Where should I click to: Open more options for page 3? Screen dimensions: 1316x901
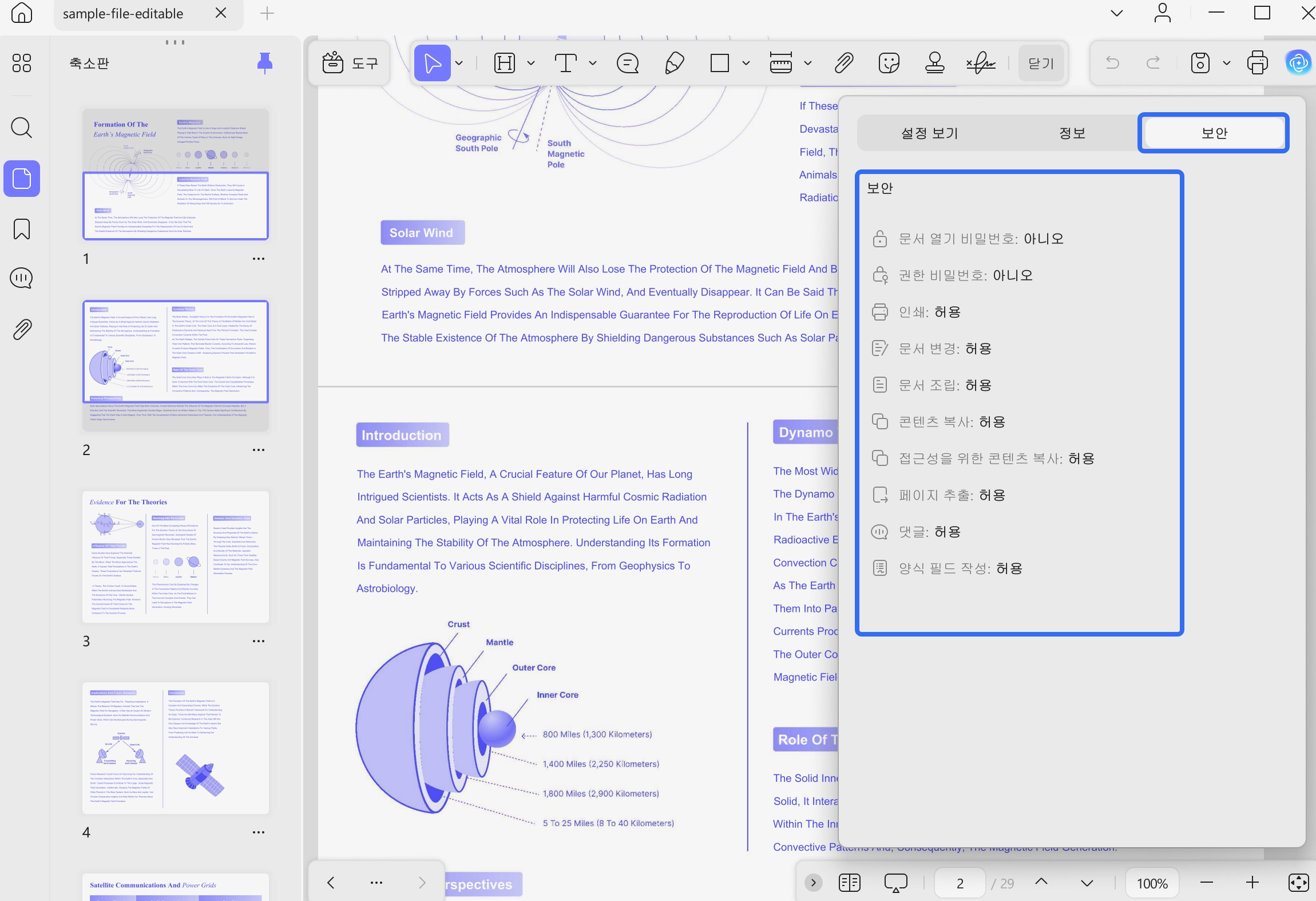pyautogui.click(x=259, y=641)
